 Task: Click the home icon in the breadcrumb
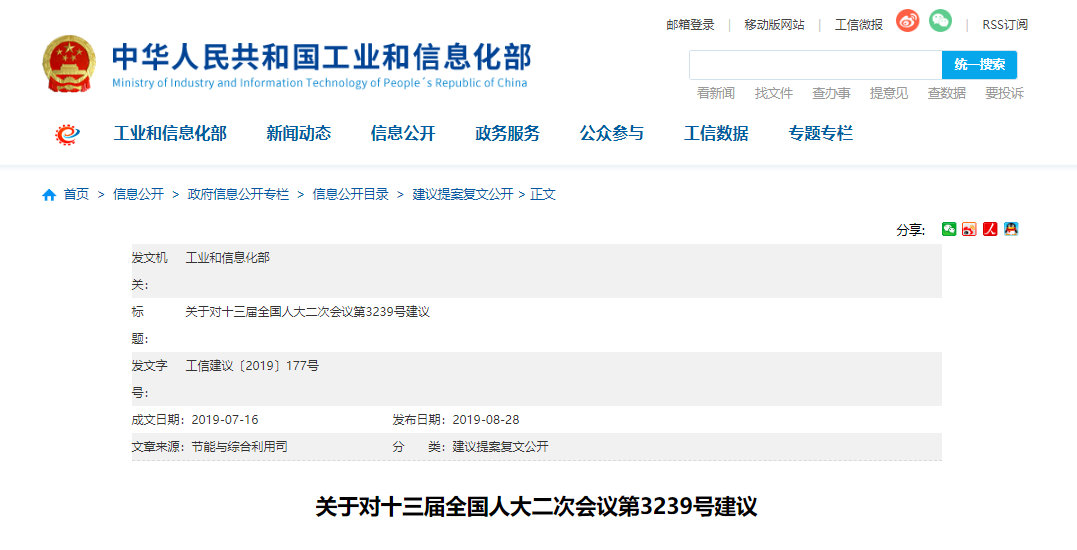click(49, 195)
